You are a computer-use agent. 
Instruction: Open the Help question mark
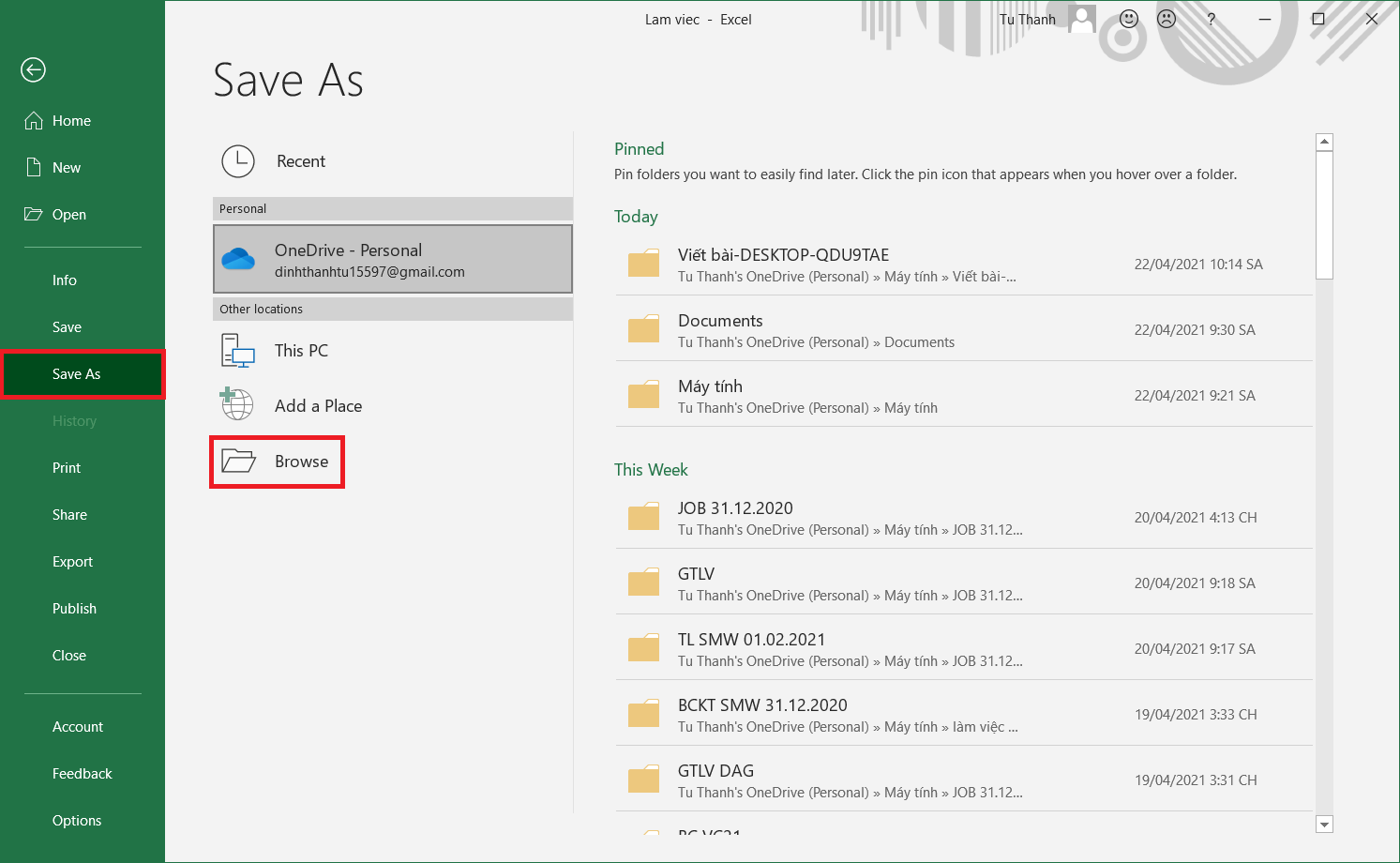1211,19
